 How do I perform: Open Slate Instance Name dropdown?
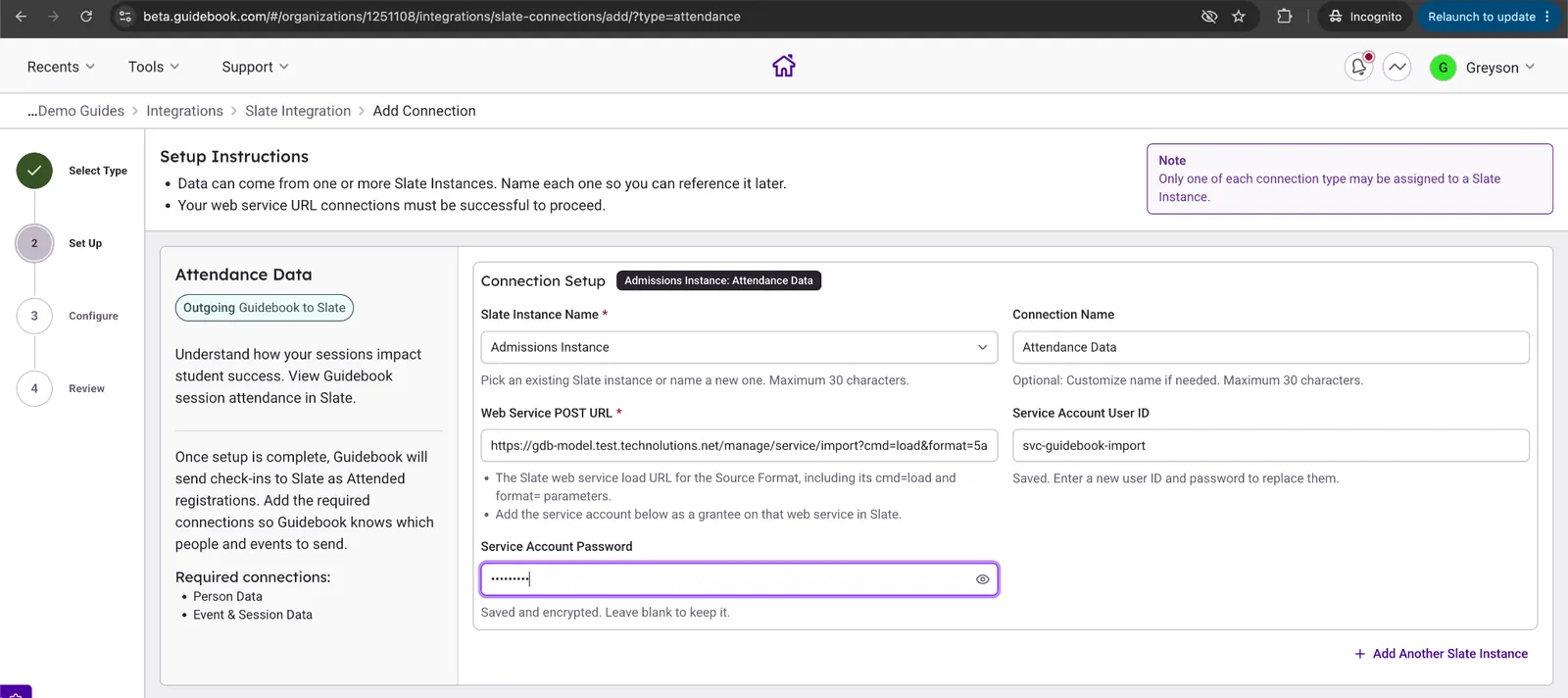[x=739, y=347]
